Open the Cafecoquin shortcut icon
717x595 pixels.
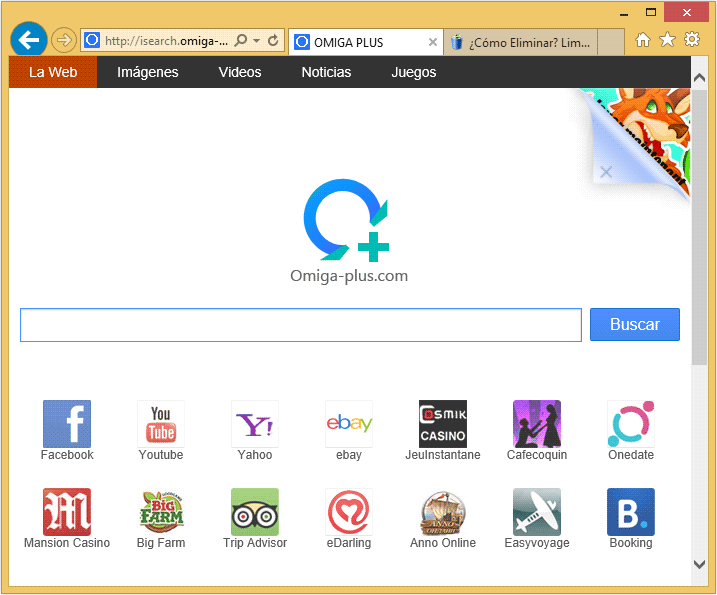click(x=537, y=423)
